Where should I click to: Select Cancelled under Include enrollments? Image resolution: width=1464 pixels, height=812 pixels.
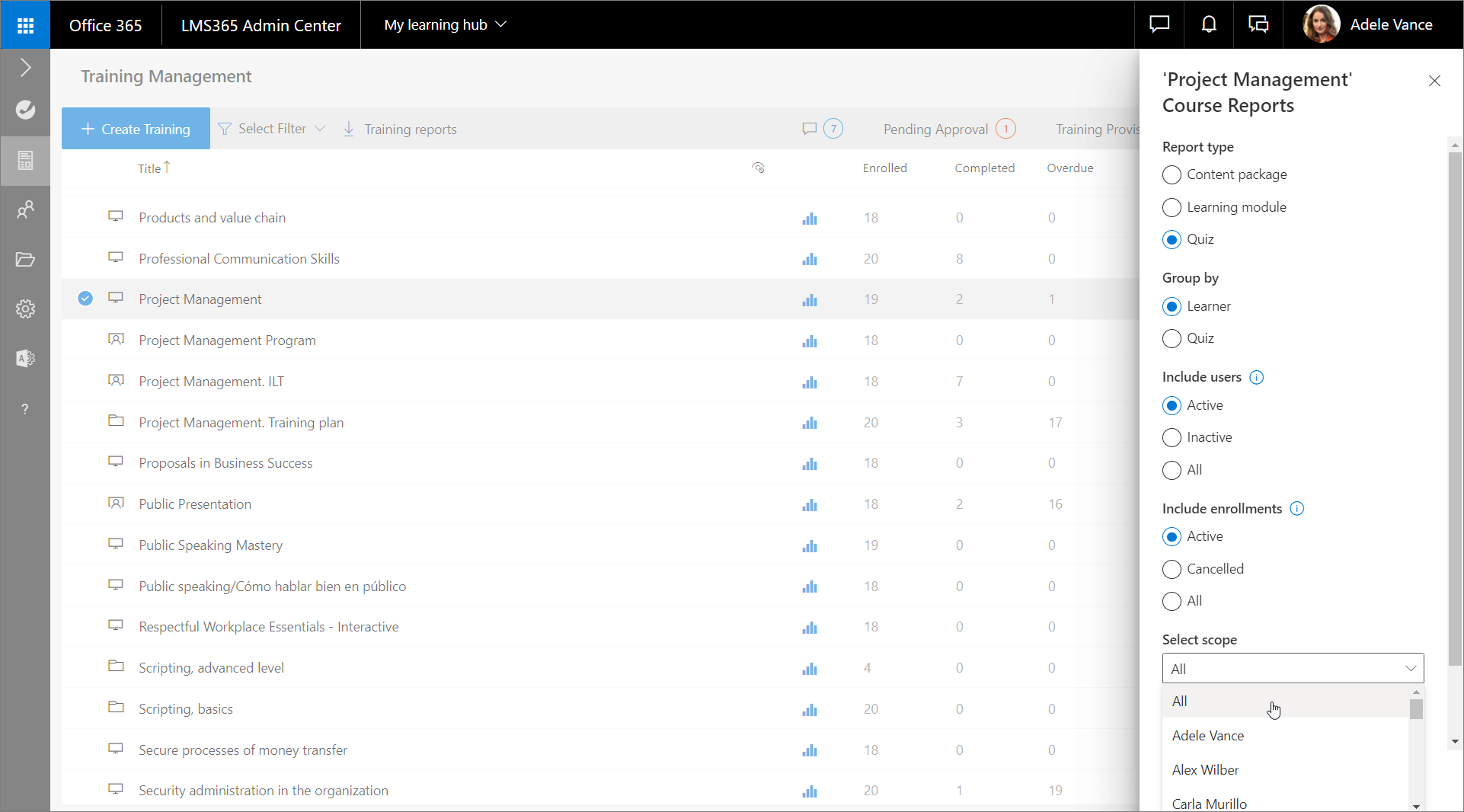click(1172, 569)
